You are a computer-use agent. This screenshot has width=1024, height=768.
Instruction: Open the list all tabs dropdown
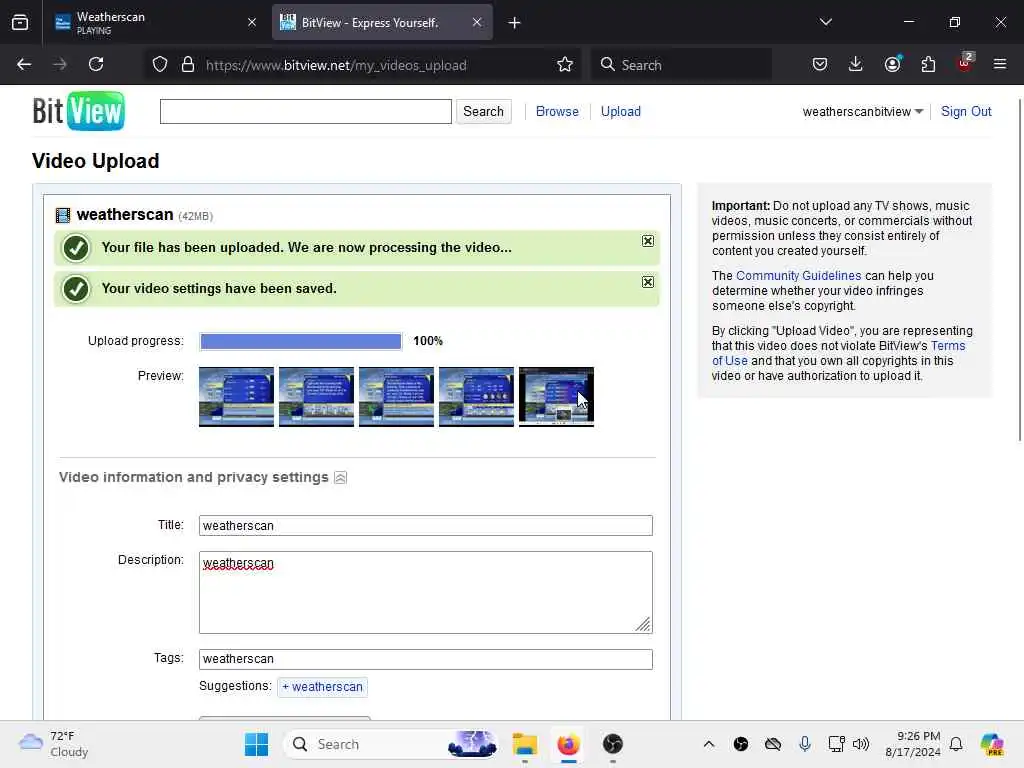coord(825,22)
